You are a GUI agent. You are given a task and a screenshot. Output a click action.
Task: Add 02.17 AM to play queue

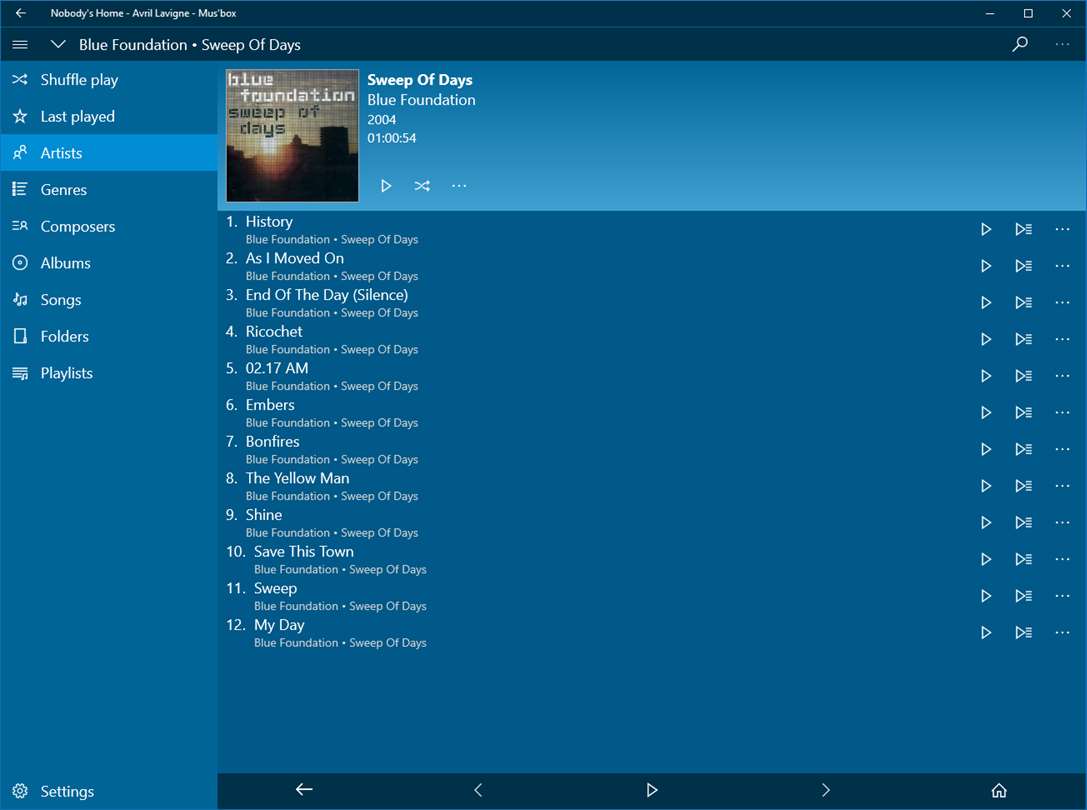click(x=1023, y=376)
